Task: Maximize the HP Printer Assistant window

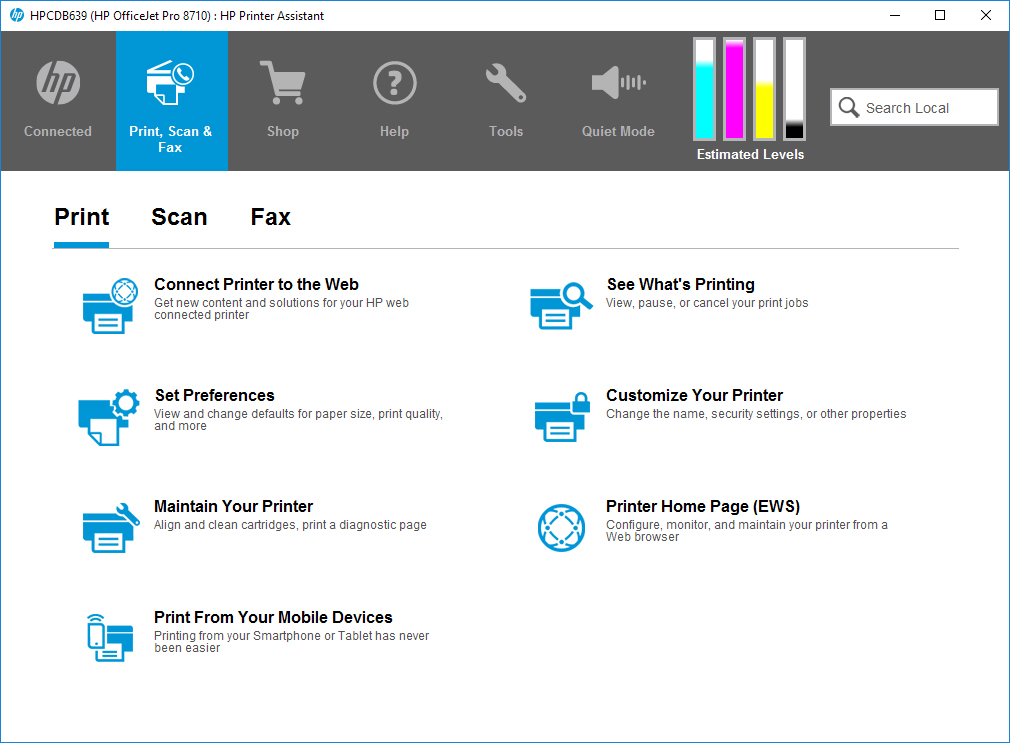Action: point(940,15)
